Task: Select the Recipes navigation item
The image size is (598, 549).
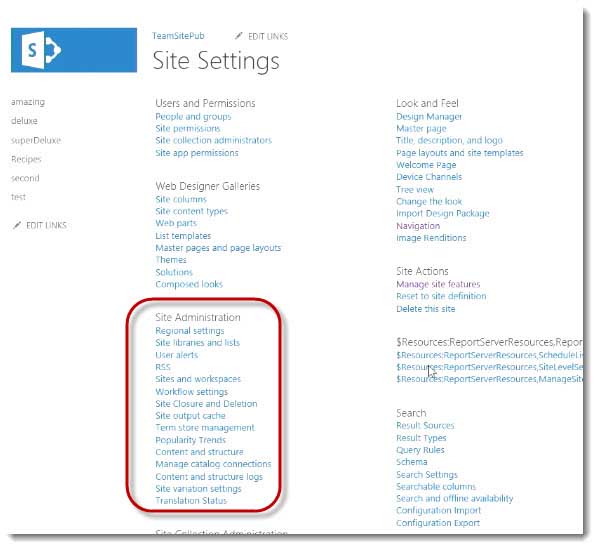Action: click(x=26, y=159)
